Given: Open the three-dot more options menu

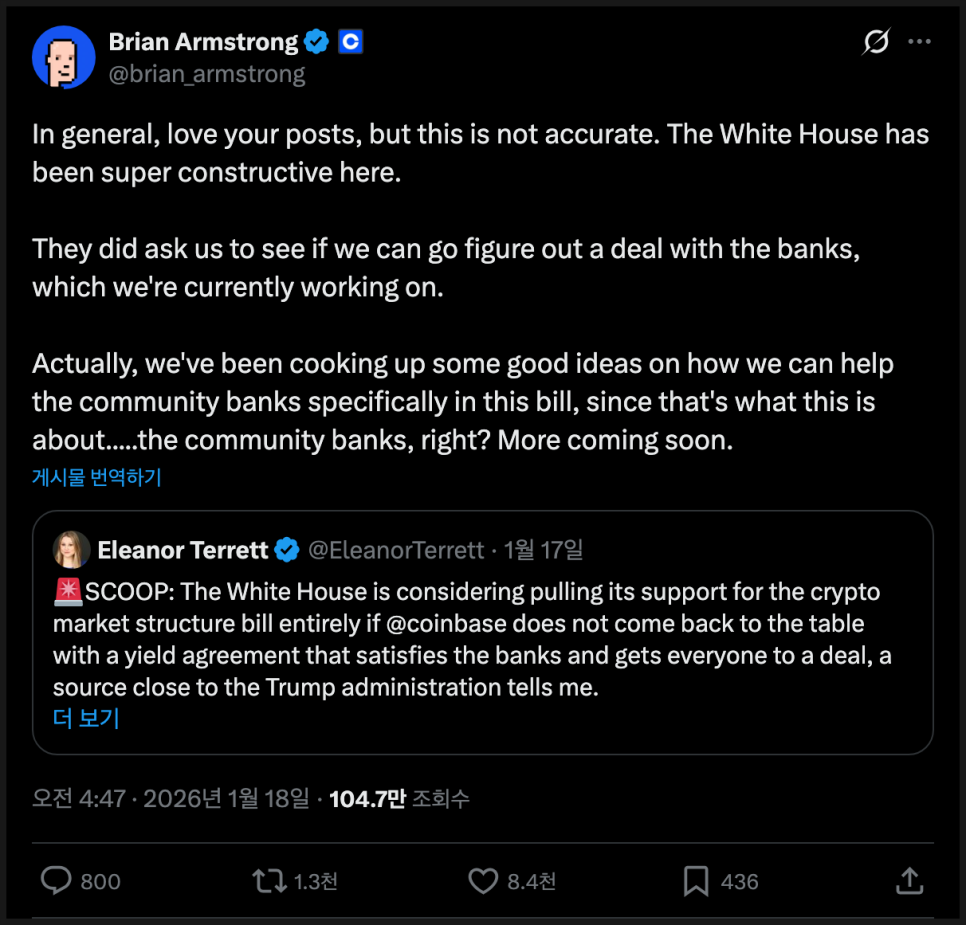Looking at the screenshot, I should tap(919, 42).
